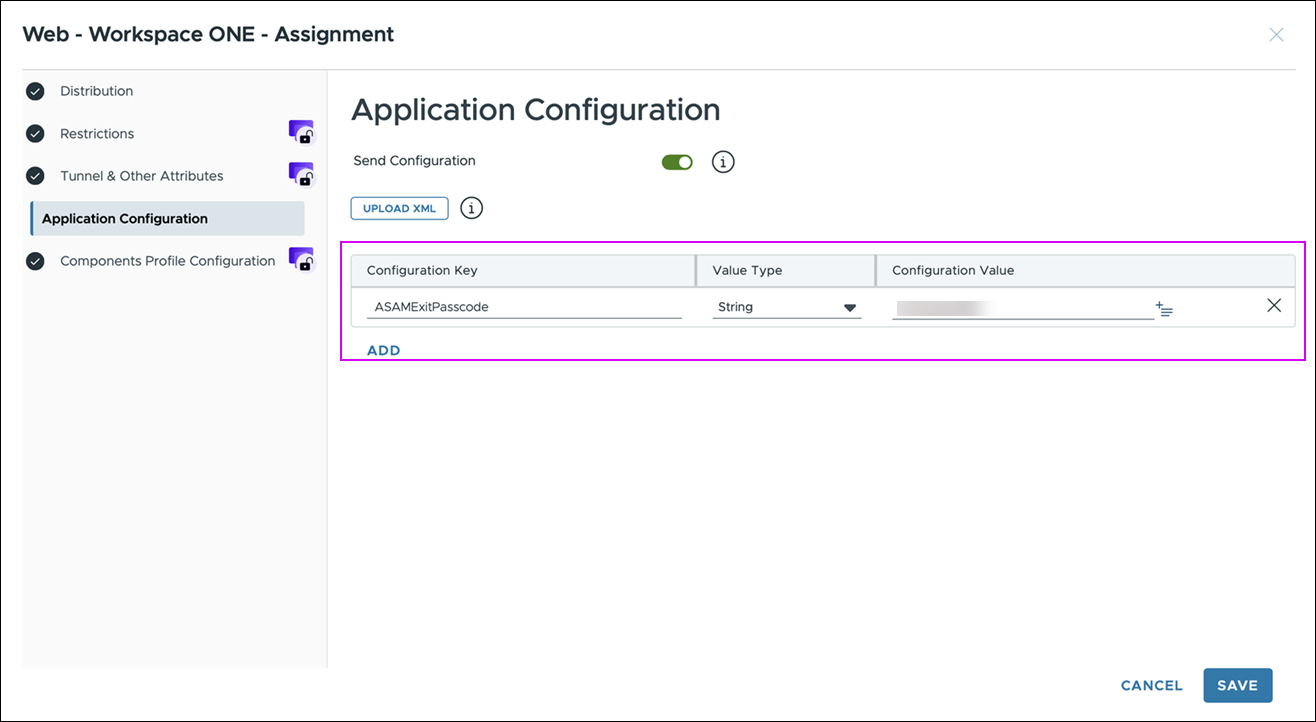Click the checkmark next to Tunnel & Other Attributes
1316x722 pixels.
click(35, 176)
